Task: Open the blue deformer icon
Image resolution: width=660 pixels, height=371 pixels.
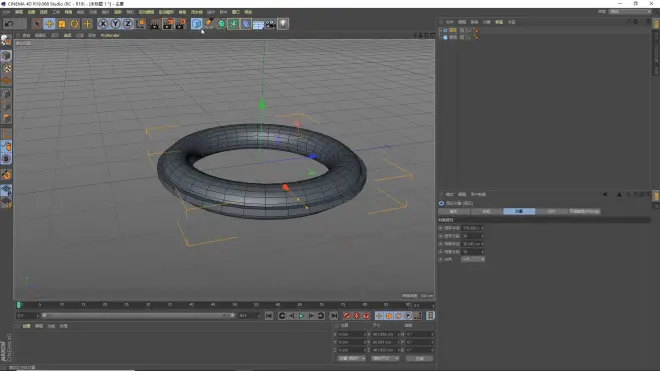Action: pyautogui.click(x=246, y=24)
